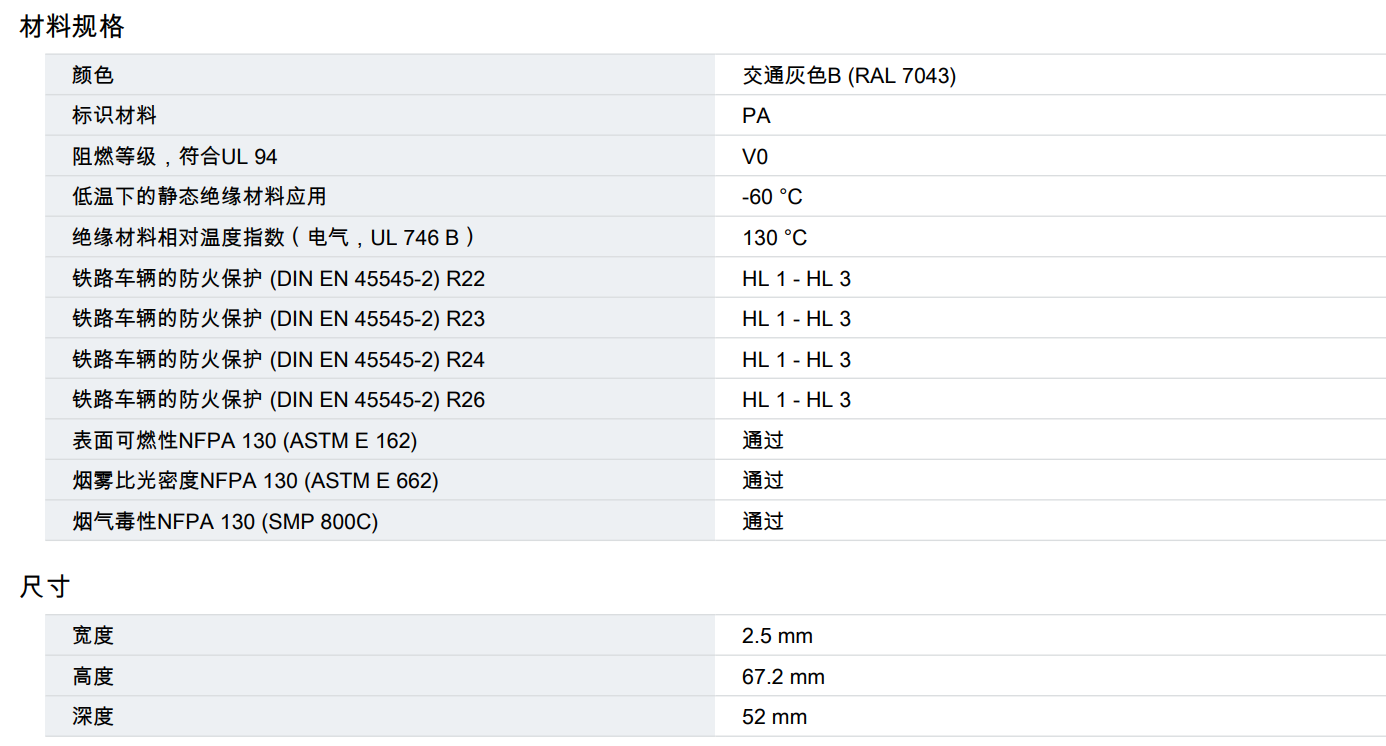Click the 2.5 mm width value
This screenshot has height=746, width=1386.
(x=777, y=636)
